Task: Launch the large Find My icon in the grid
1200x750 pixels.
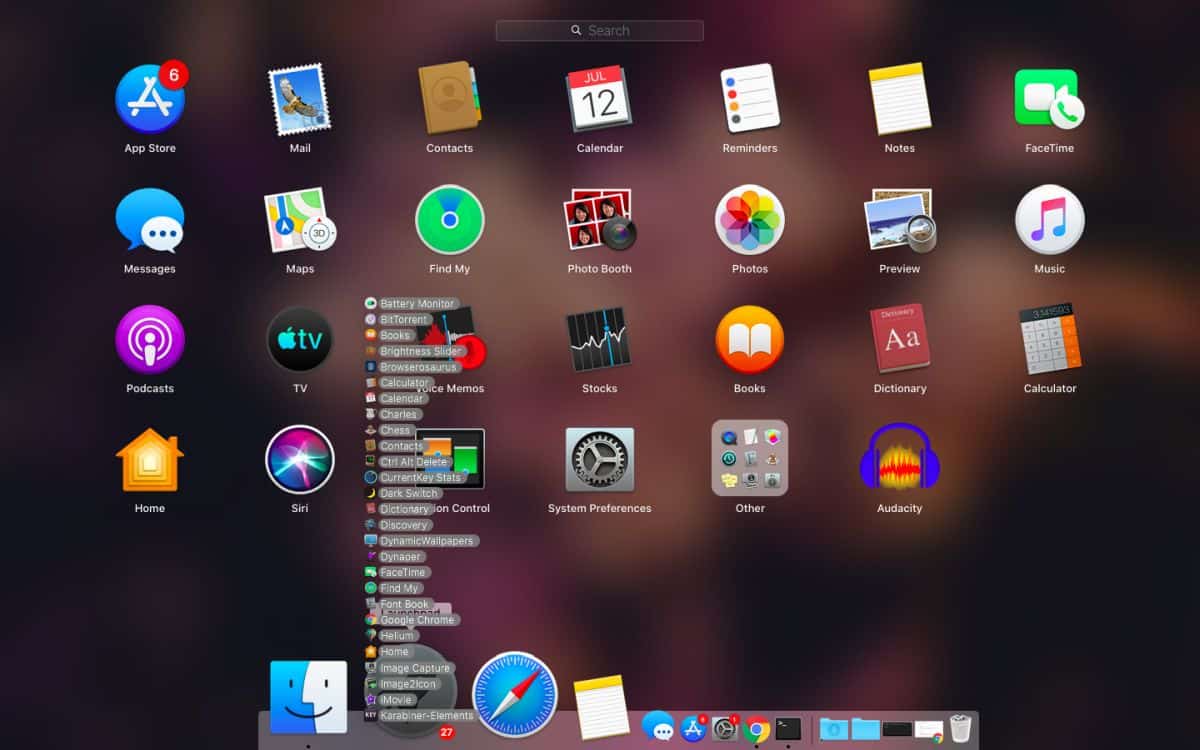Action: (x=450, y=220)
